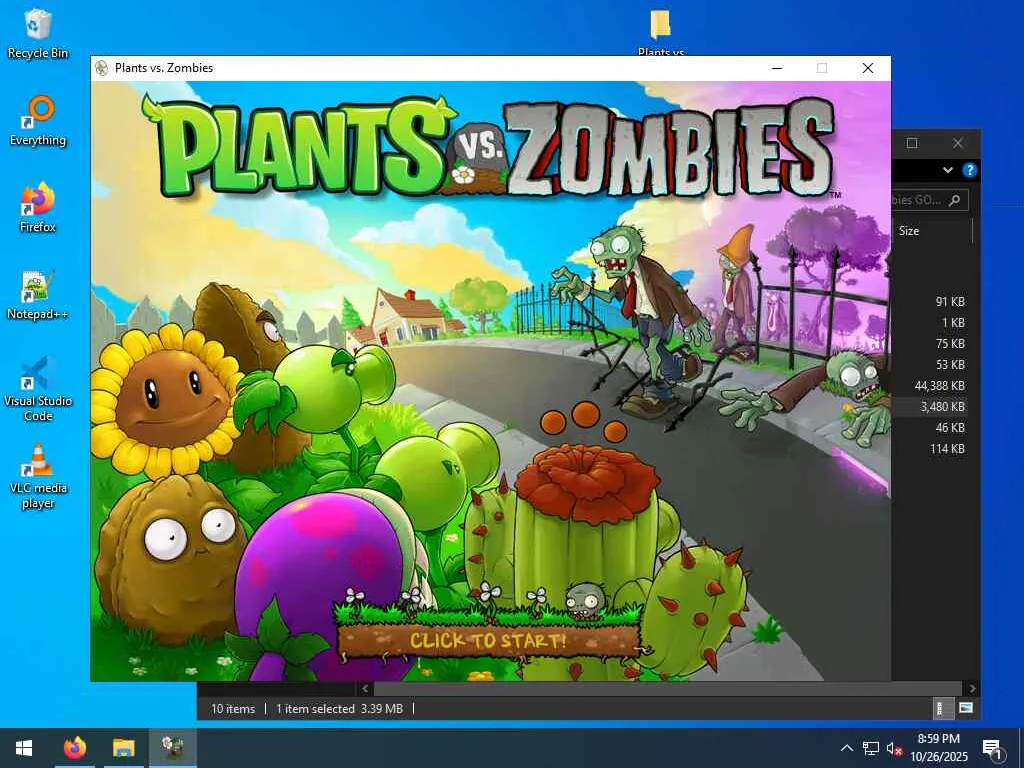Close the File Explorer window behind

[x=957, y=143]
